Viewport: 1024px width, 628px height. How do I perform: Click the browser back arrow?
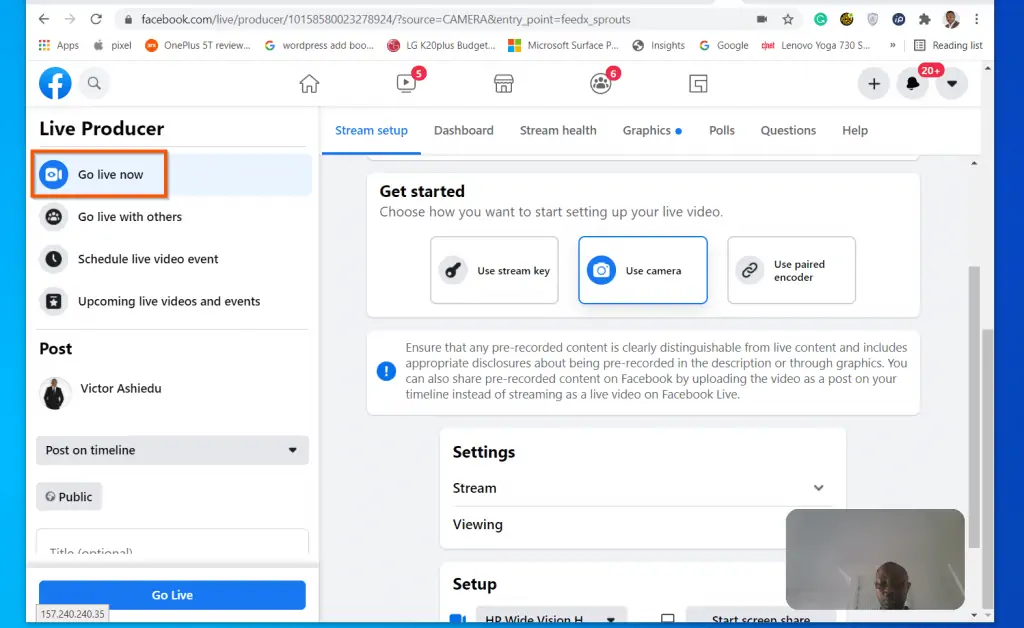tap(44, 20)
